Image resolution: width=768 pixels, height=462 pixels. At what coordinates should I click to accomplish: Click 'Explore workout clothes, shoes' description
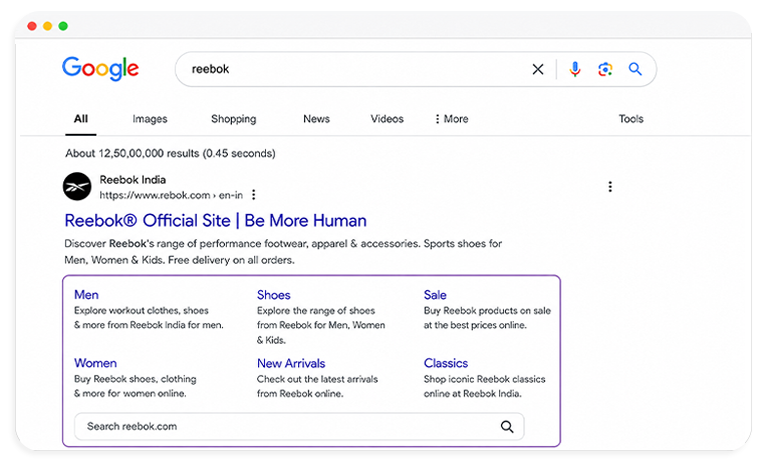[x=148, y=317]
